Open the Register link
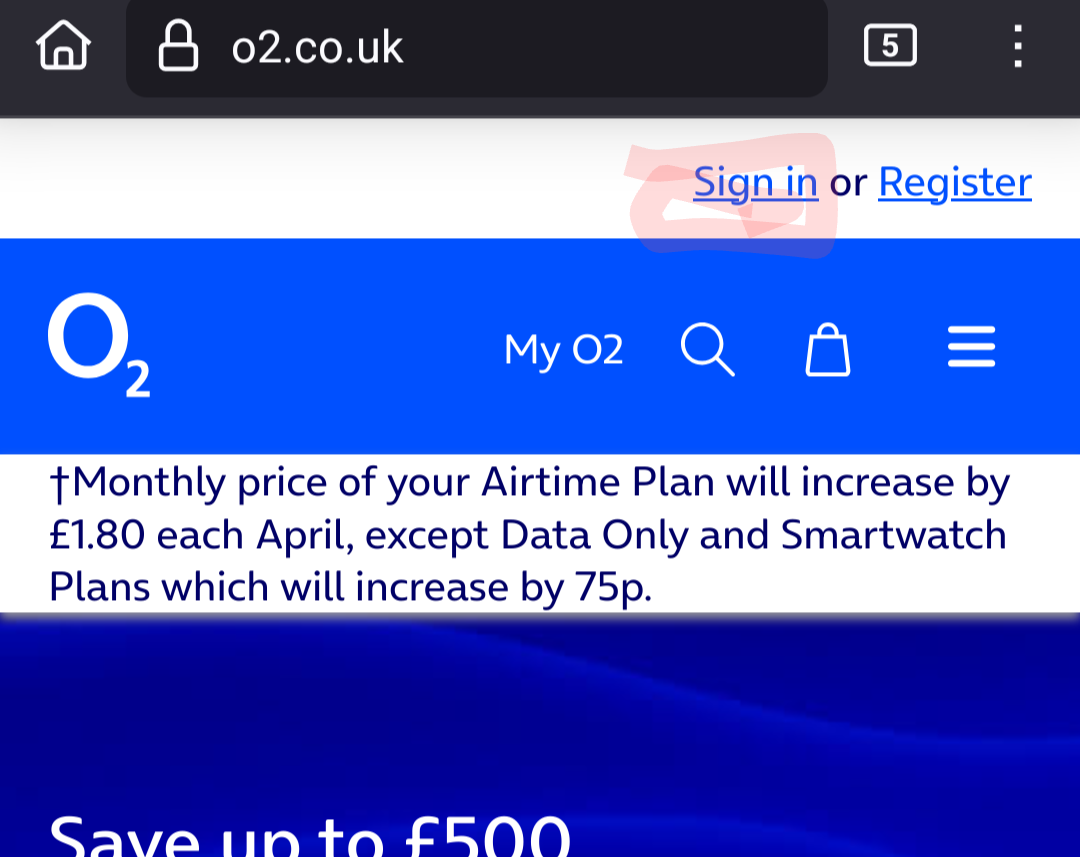Viewport: 1080px width, 857px height. pos(954,182)
